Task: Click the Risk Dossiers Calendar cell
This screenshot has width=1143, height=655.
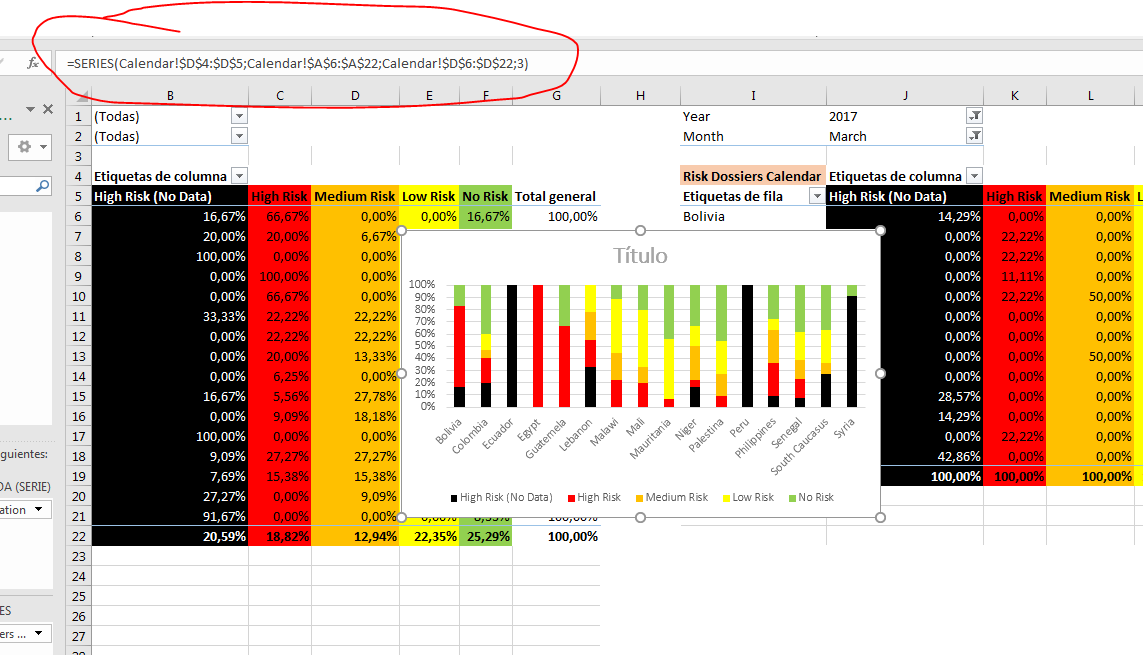Action: coord(753,176)
